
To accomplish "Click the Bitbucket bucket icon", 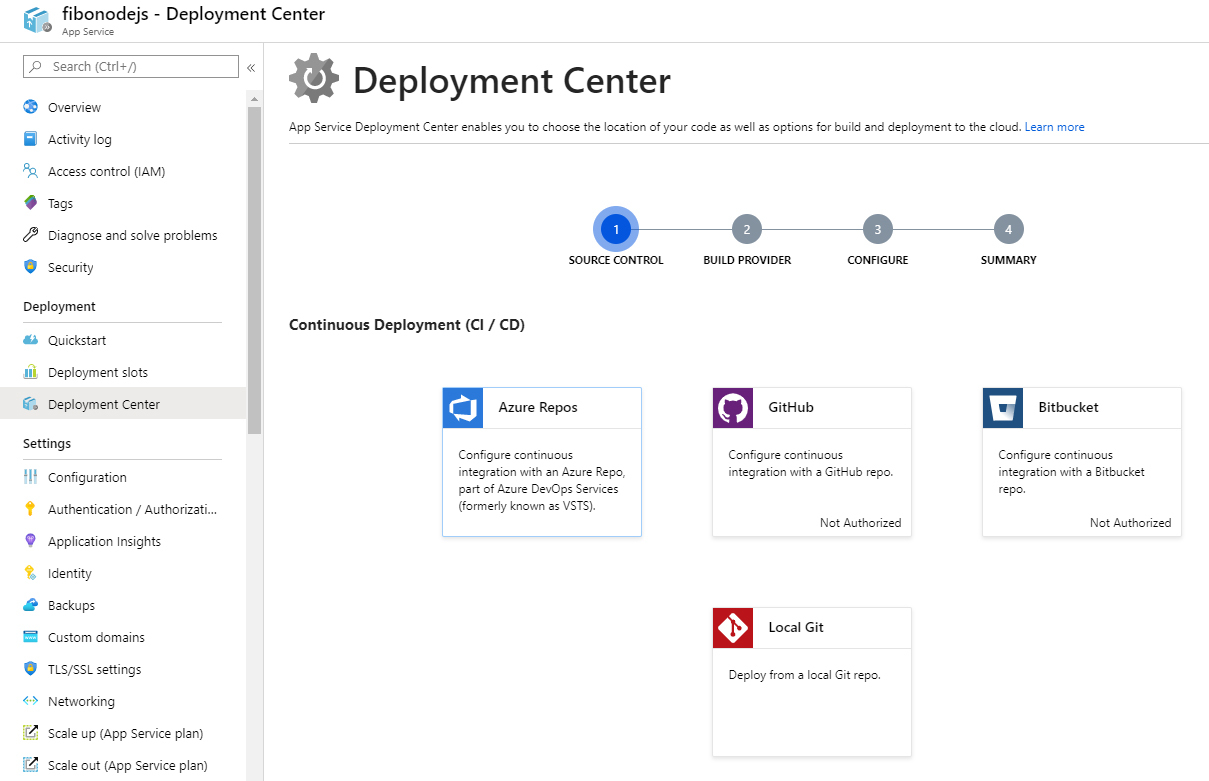I will (1003, 408).
